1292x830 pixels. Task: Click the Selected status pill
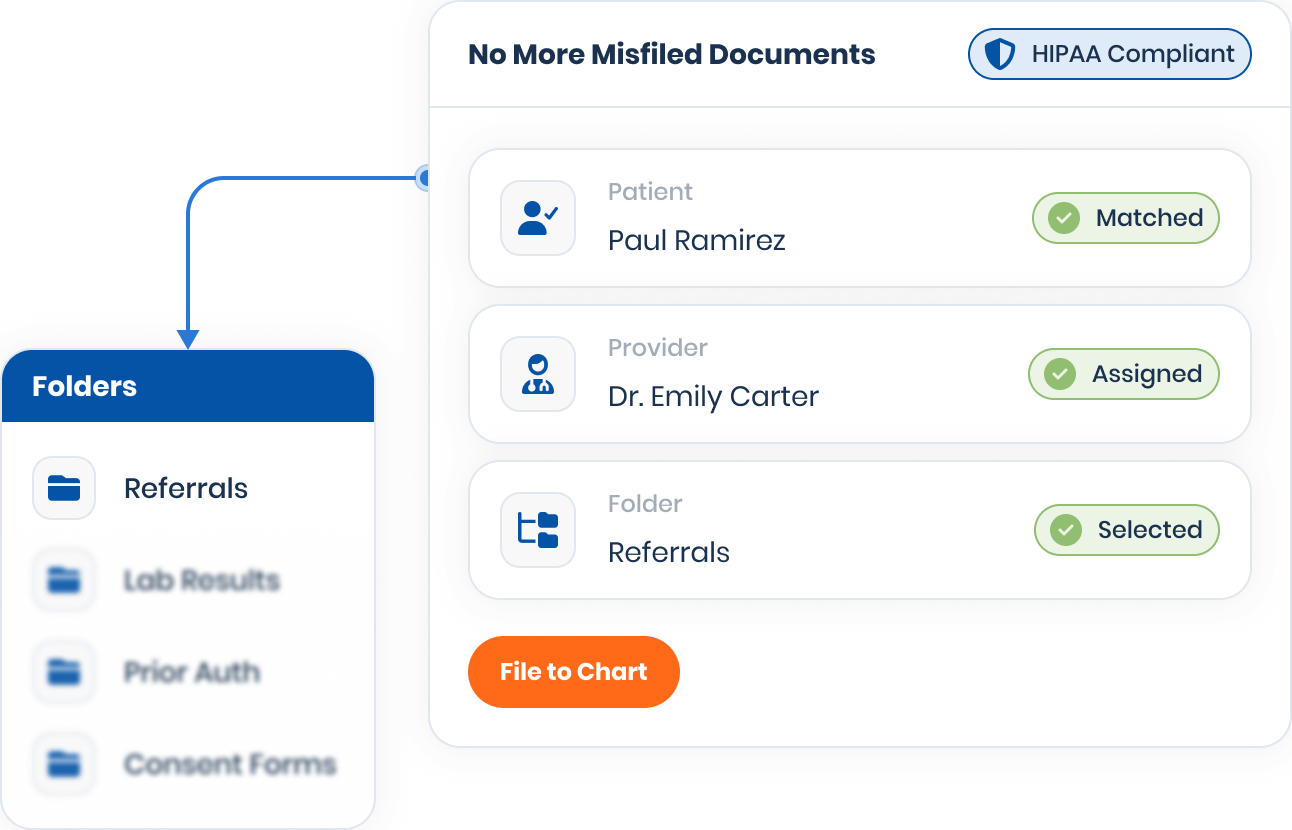(1127, 530)
